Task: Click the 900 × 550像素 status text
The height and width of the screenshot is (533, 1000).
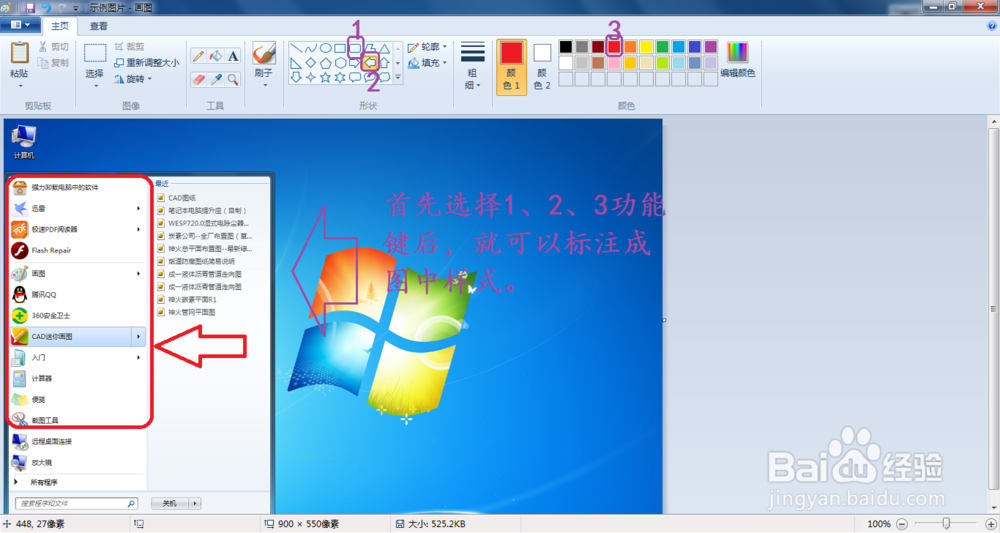Action: (309, 524)
